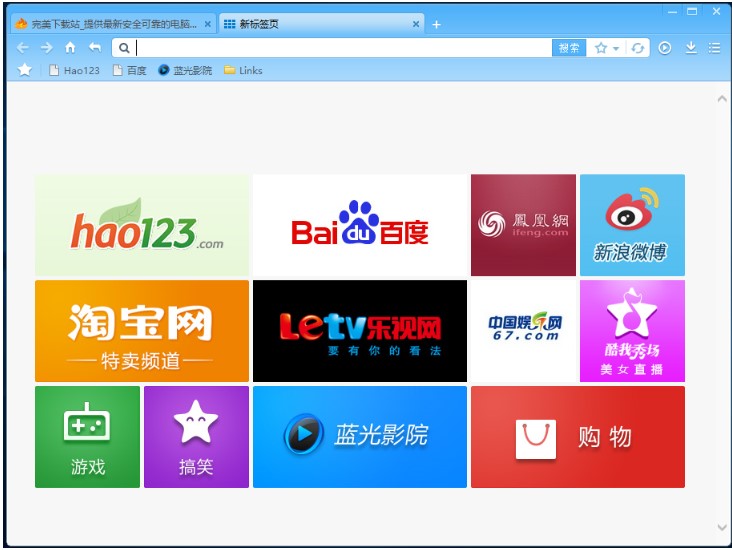The image size is (732, 550).
Task: Bookmark page with the star icon
Action: click(x=601, y=48)
